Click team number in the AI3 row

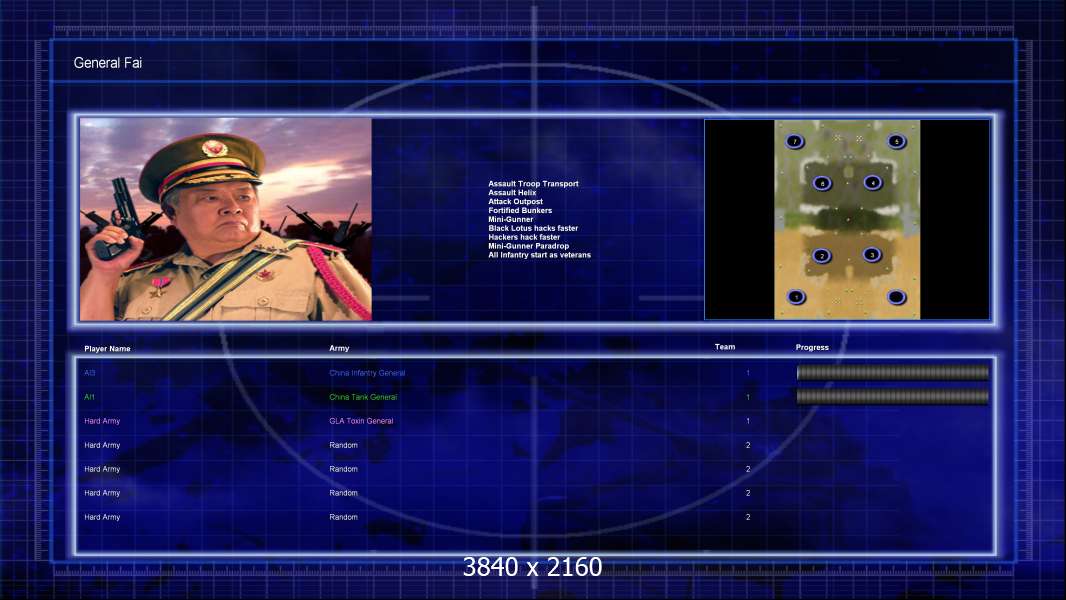click(748, 373)
